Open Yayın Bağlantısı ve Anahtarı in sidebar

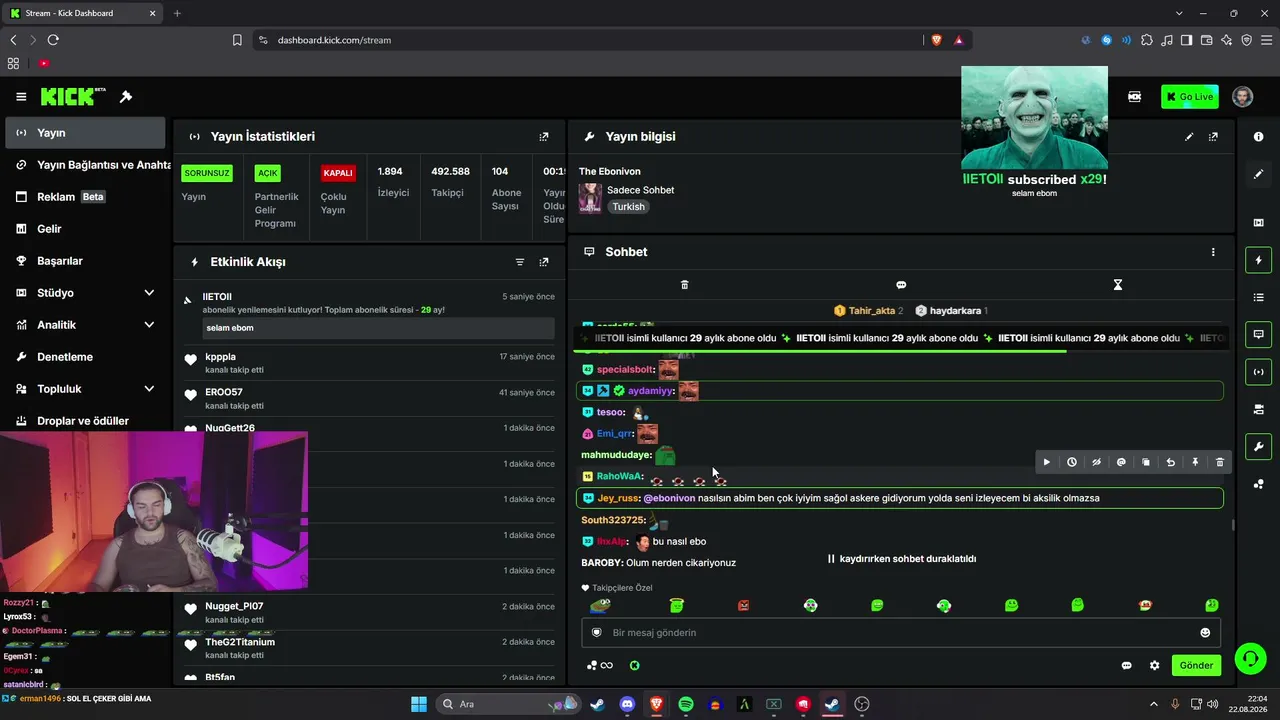[x=87, y=165]
